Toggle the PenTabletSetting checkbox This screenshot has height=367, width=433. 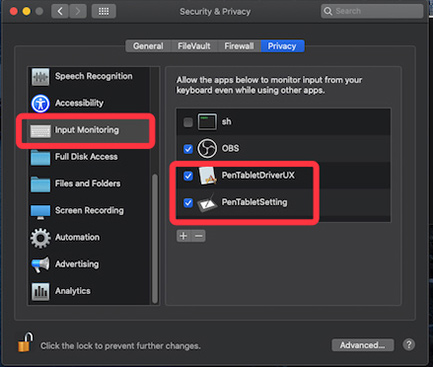[188, 202]
